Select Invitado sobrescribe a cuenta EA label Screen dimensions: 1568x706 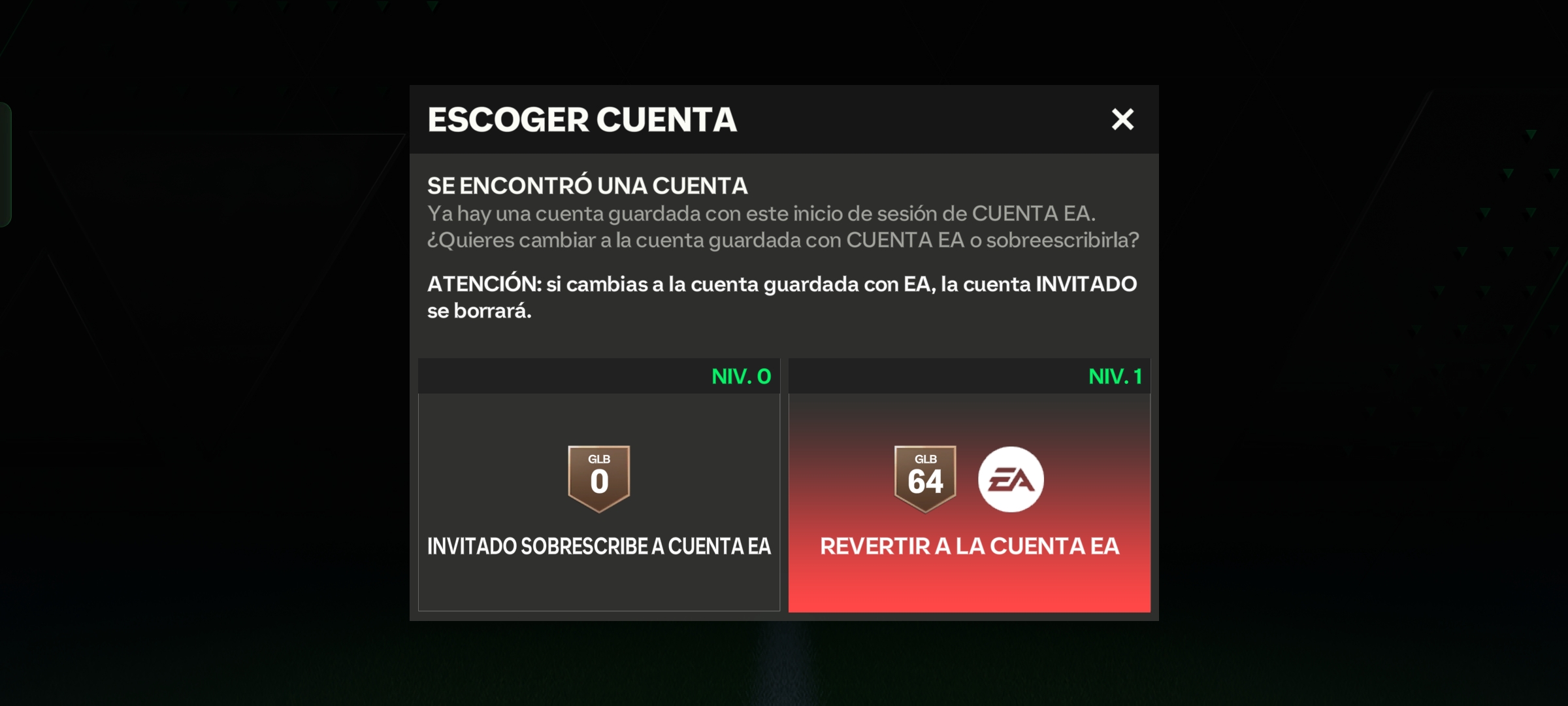click(599, 546)
